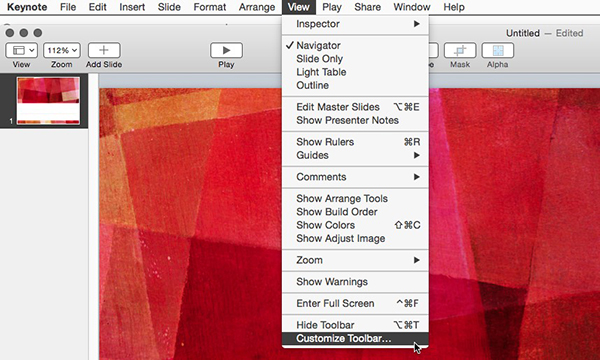Image resolution: width=600 pixels, height=360 pixels.
Task: Open the Share menu
Action: click(x=367, y=7)
